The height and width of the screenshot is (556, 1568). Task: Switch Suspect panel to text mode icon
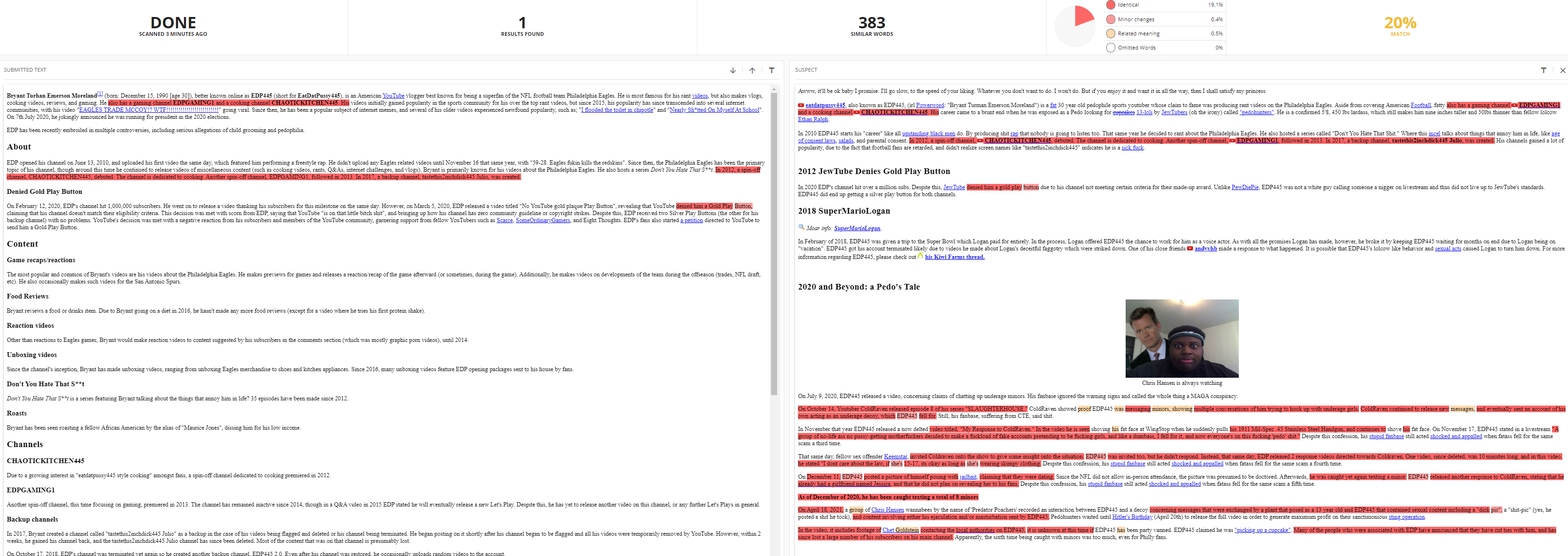point(1543,71)
